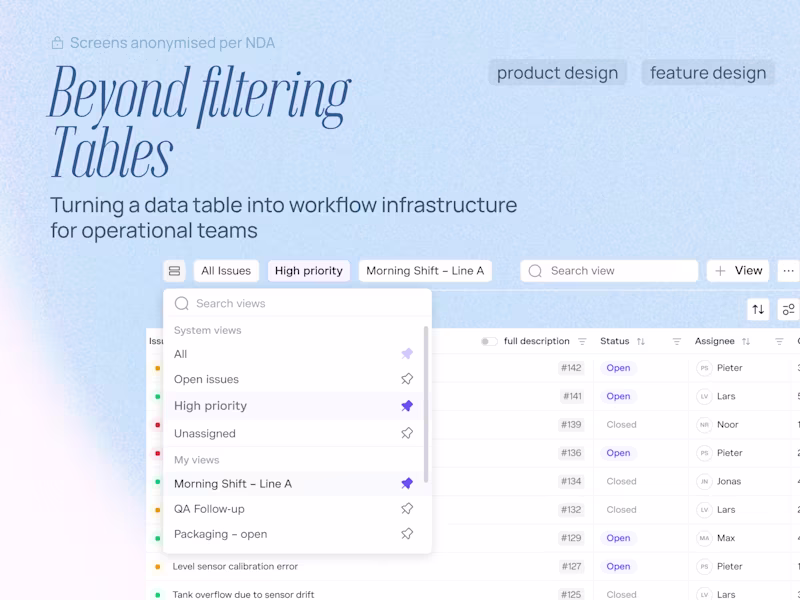The width and height of the screenshot is (800, 600).
Task: Click the green priority dot of #125
Action: (x=158, y=594)
